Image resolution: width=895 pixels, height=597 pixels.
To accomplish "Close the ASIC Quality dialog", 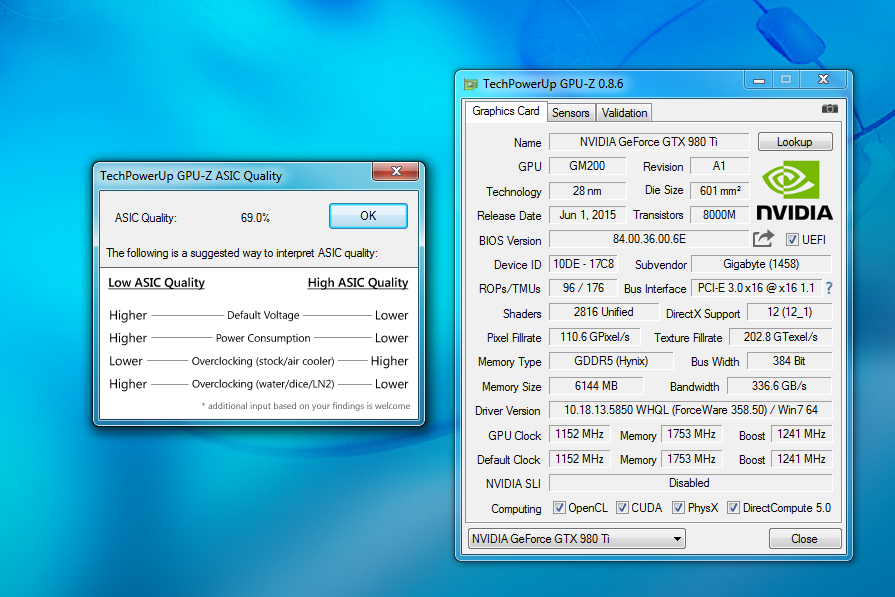I will coord(397,171).
